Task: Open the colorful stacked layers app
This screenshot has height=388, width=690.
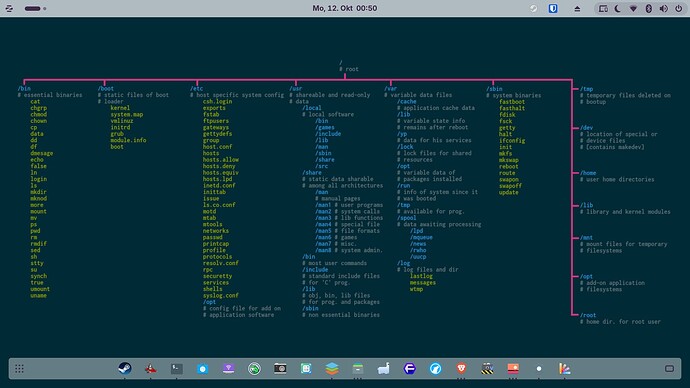Action: (x=332, y=368)
